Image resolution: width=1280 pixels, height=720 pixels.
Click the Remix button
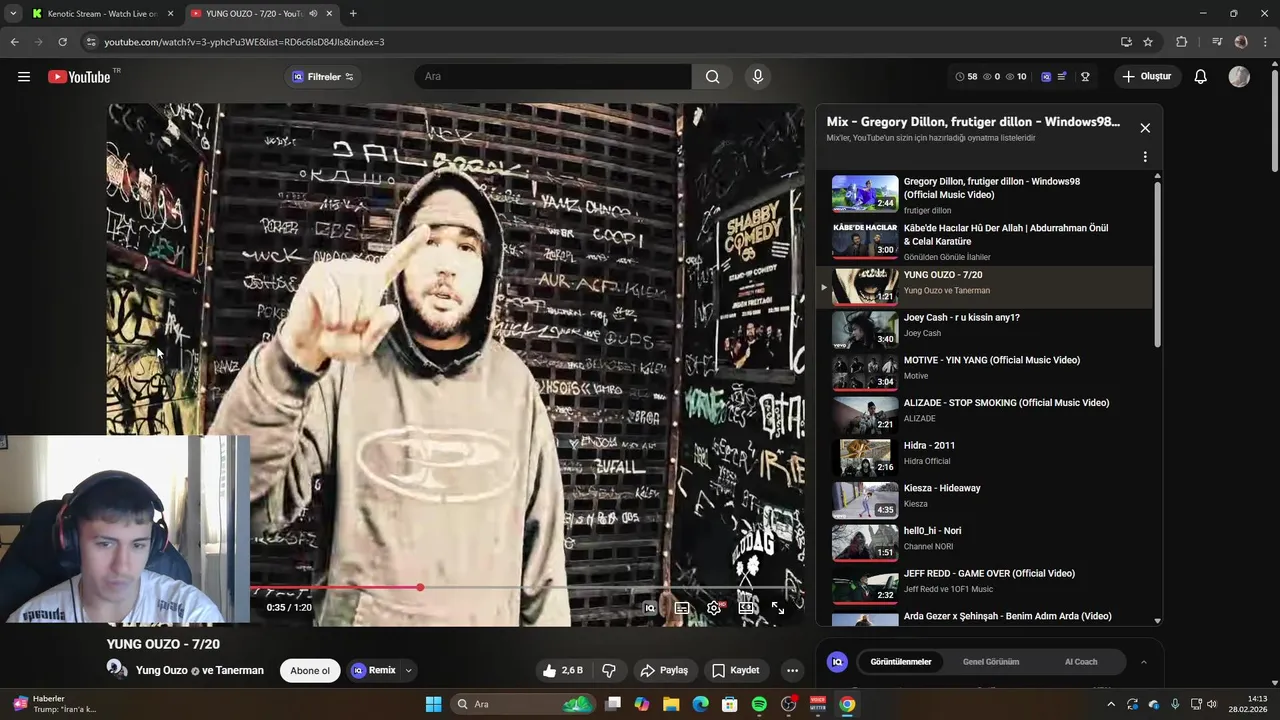point(373,670)
